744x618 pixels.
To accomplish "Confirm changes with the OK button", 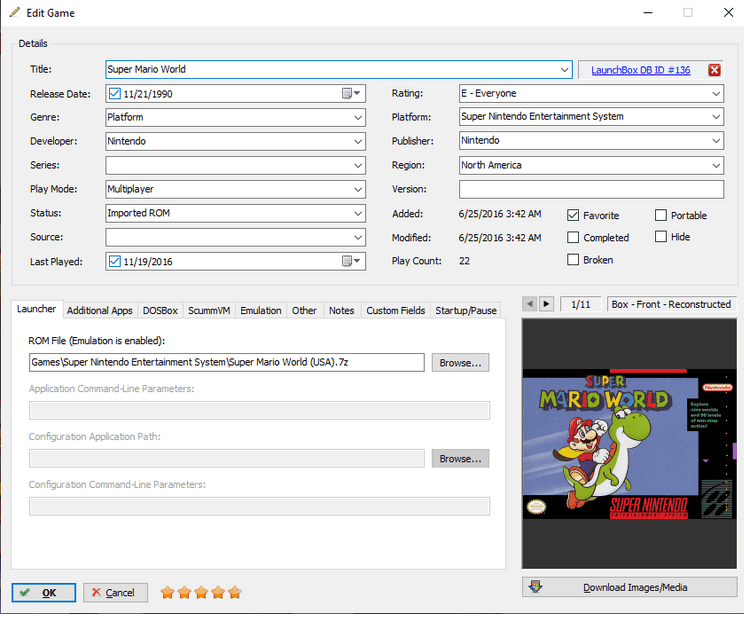I will tap(44, 592).
